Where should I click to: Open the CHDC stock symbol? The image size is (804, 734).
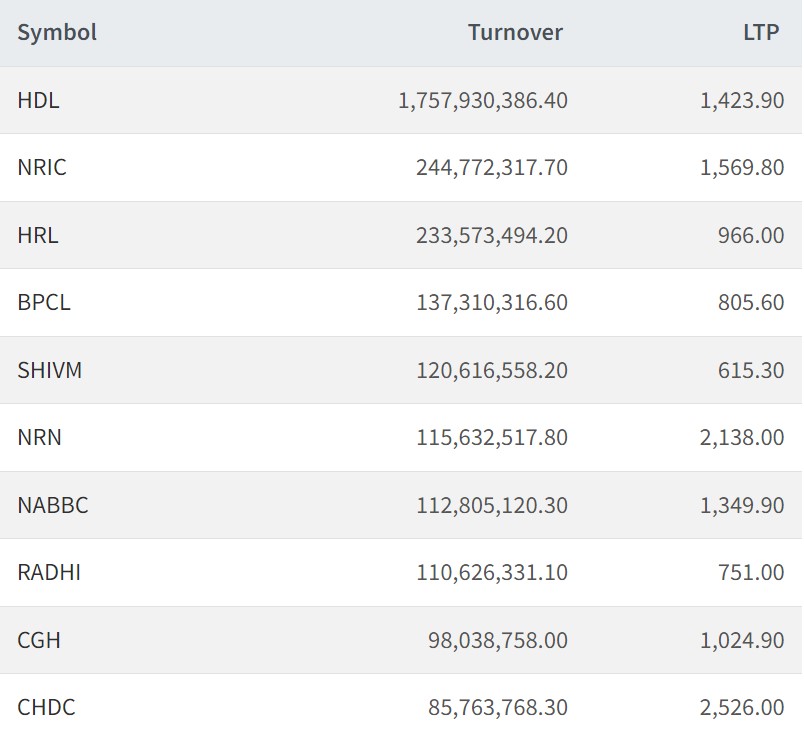point(46,707)
